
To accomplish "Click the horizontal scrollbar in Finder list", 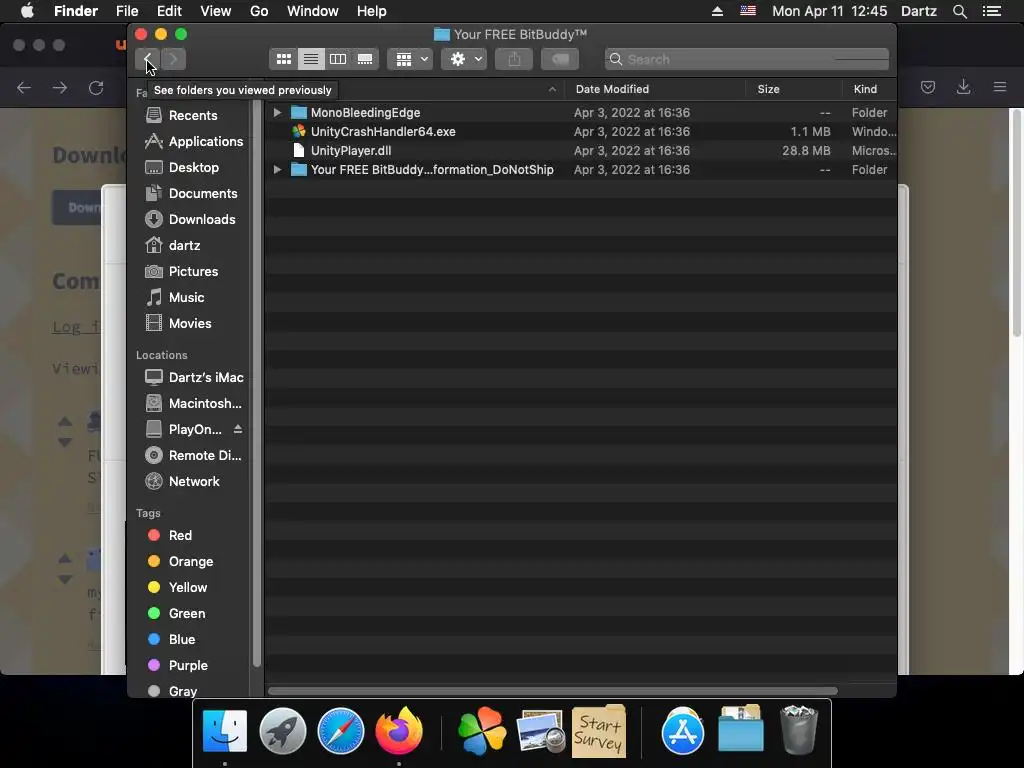I will click(x=552, y=691).
